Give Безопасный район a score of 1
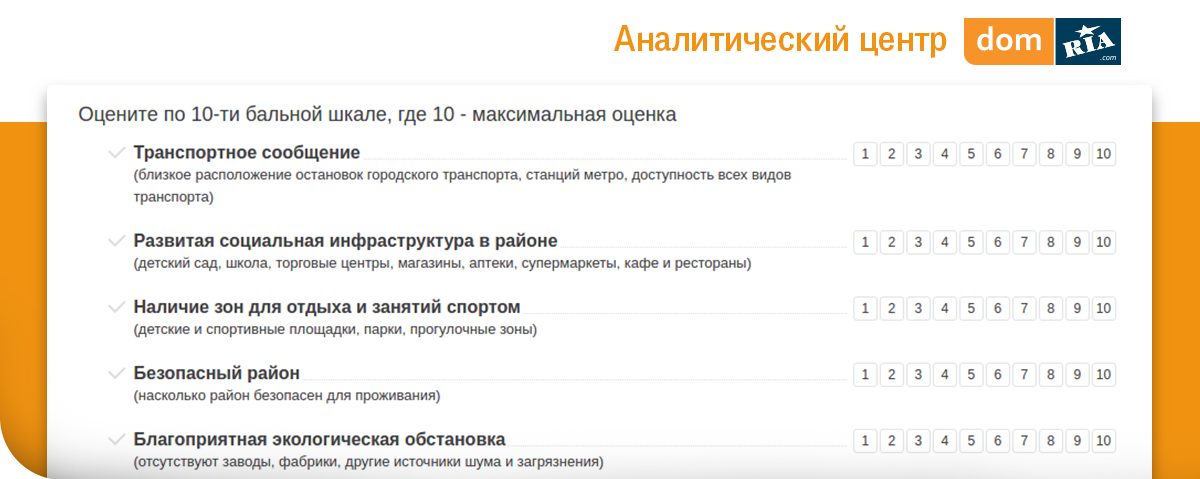 pos(865,375)
